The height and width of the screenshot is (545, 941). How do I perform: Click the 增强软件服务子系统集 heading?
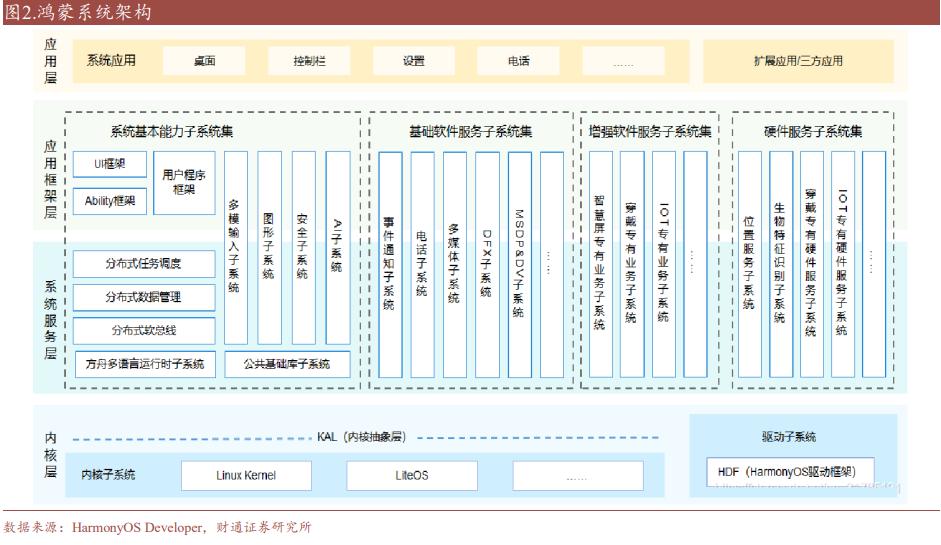(x=650, y=131)
